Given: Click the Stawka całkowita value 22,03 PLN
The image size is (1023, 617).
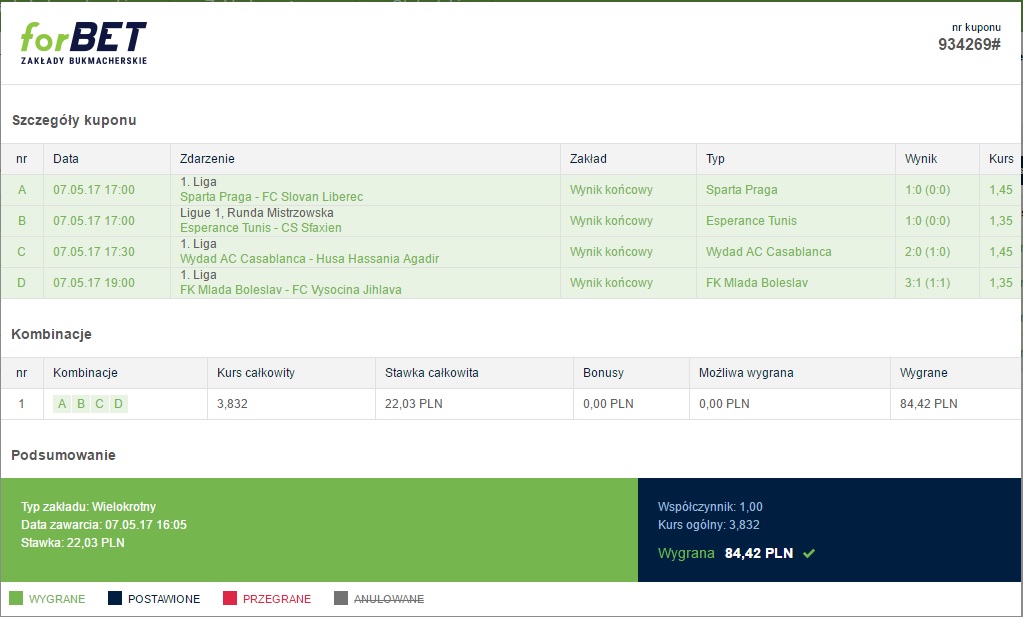Looking at the screenshot, I should click(414, 404).
